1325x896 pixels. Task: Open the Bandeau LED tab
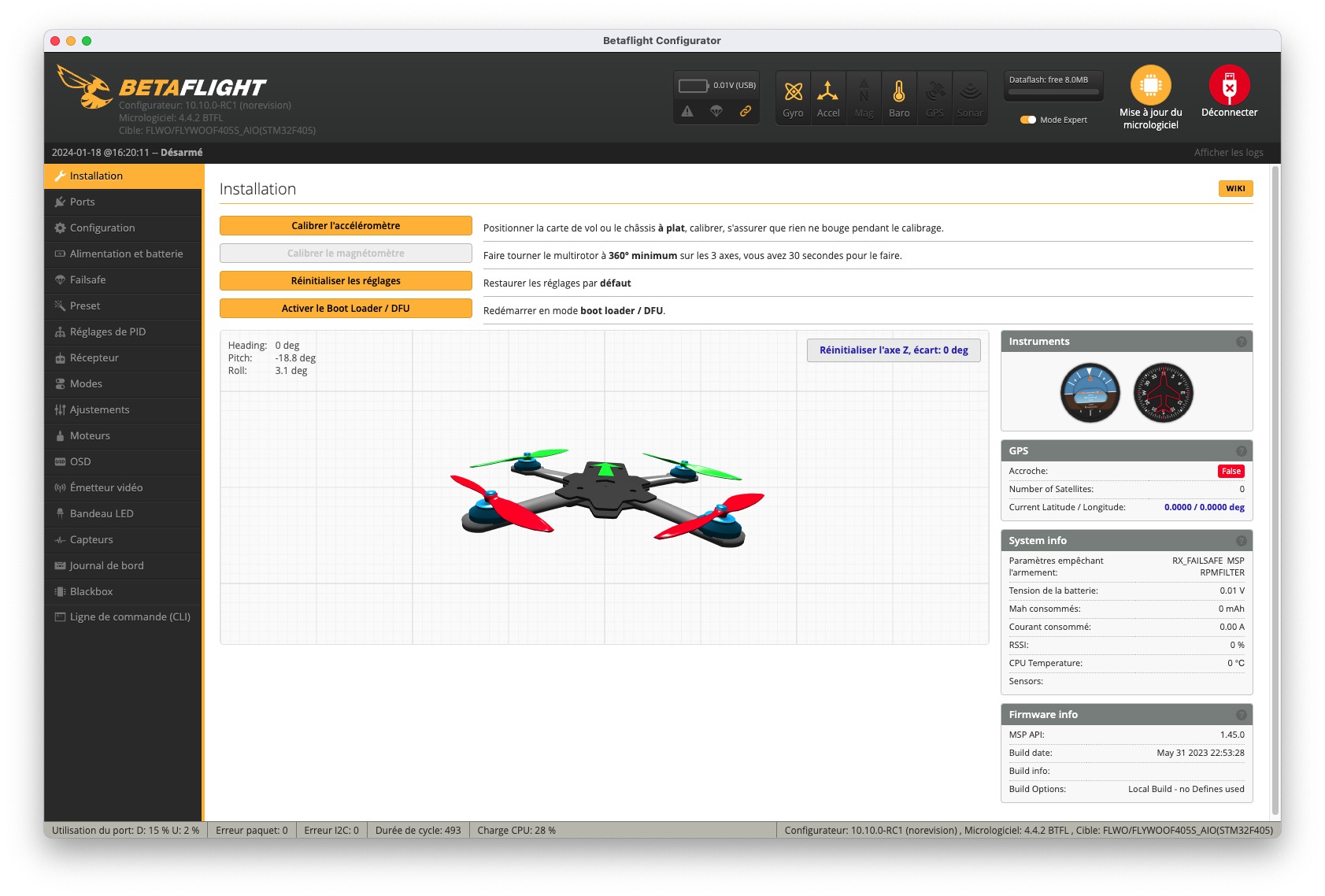[124, 514]
